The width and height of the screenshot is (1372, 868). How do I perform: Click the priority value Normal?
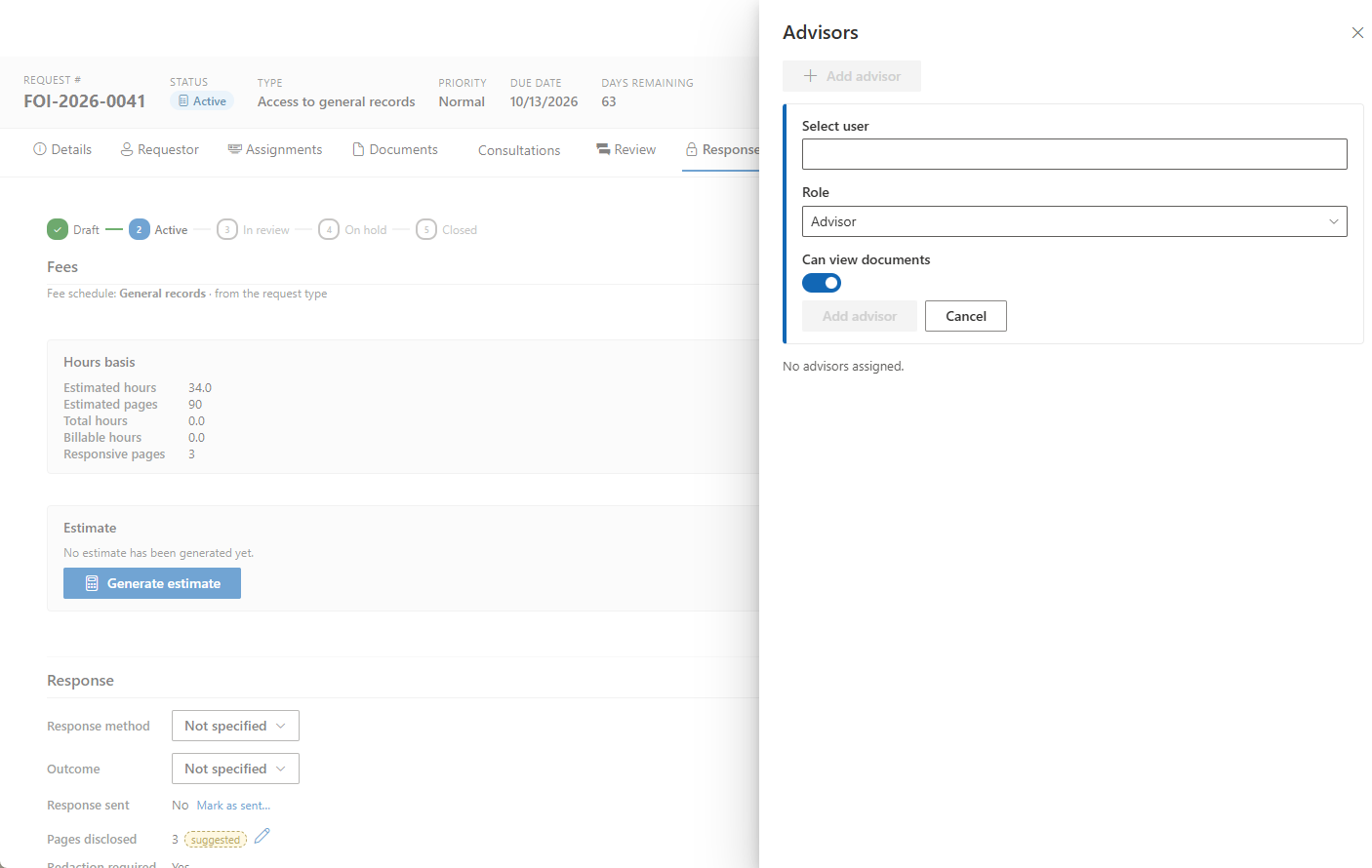click(462, 101)
